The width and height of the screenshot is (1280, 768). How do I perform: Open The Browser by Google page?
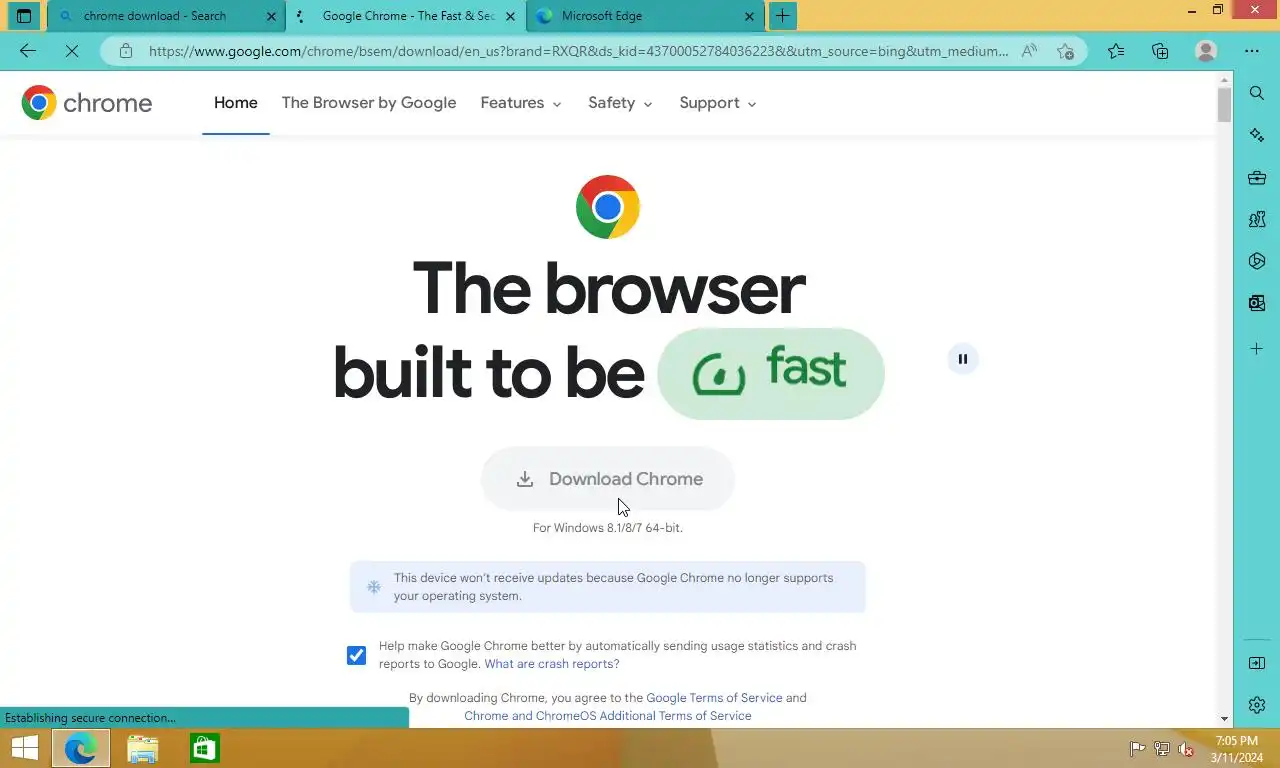click(369, 103)
